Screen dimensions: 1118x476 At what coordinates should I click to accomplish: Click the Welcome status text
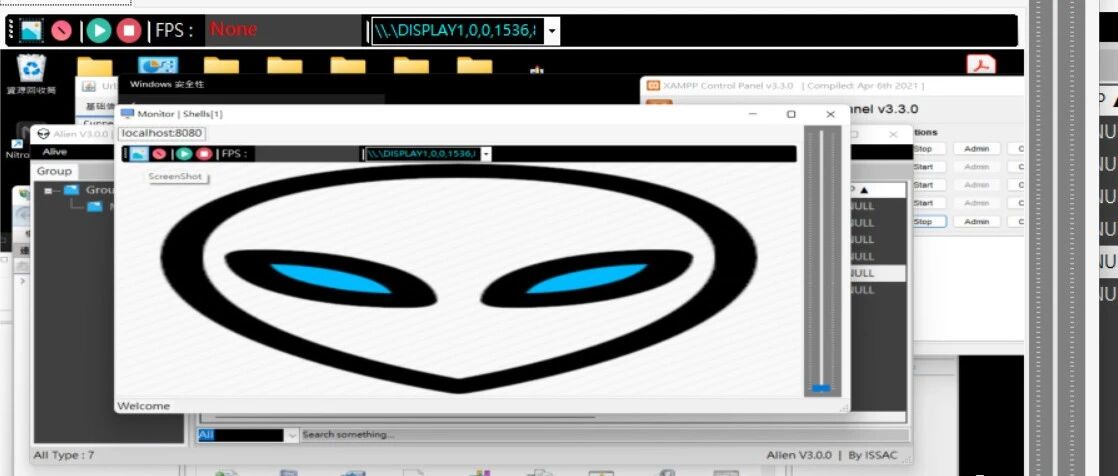tap(143, 406)
